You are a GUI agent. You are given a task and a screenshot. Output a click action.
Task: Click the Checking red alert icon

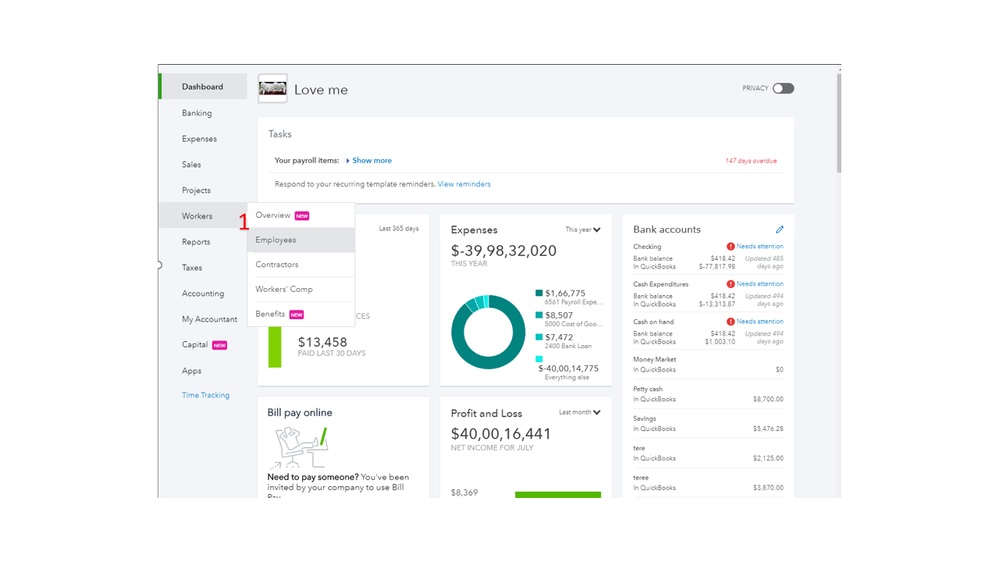tap(730, 247)
